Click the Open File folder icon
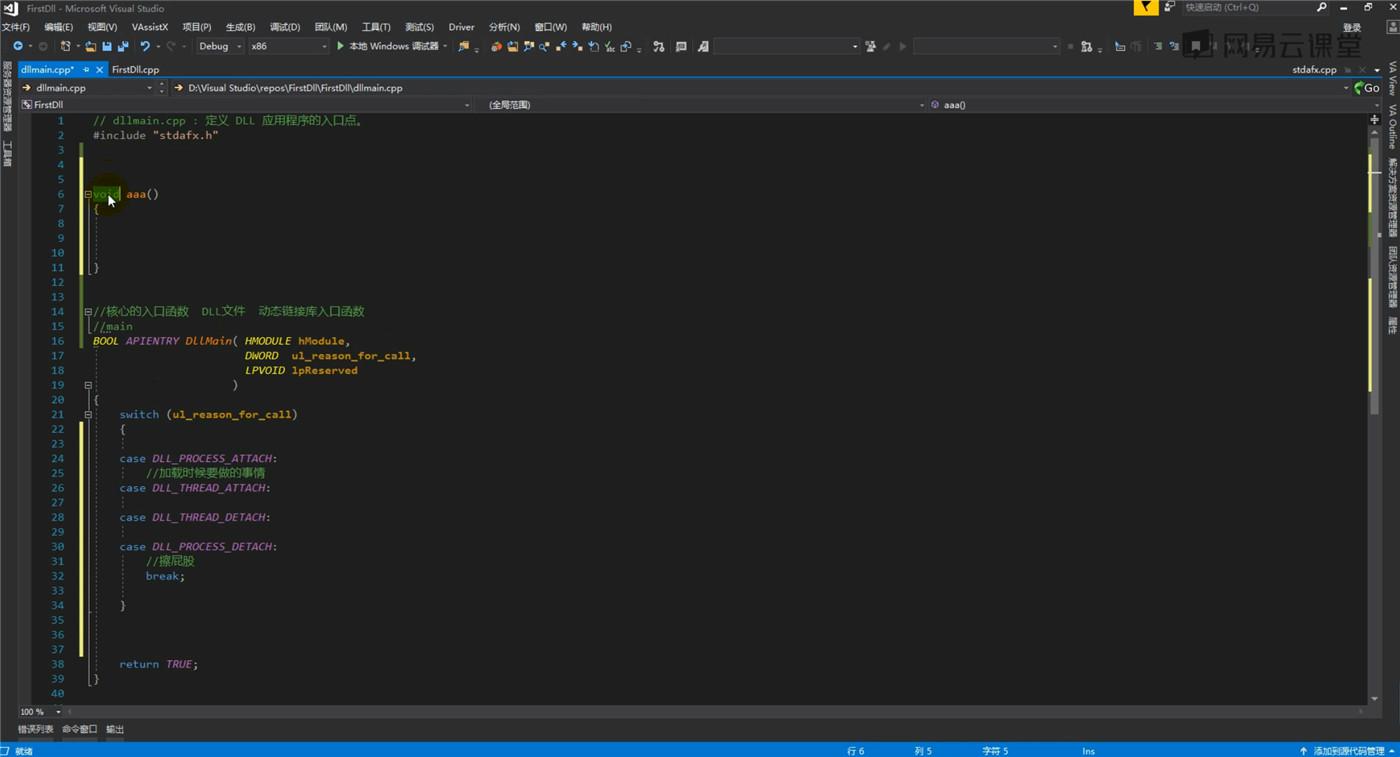 (91, 47)
